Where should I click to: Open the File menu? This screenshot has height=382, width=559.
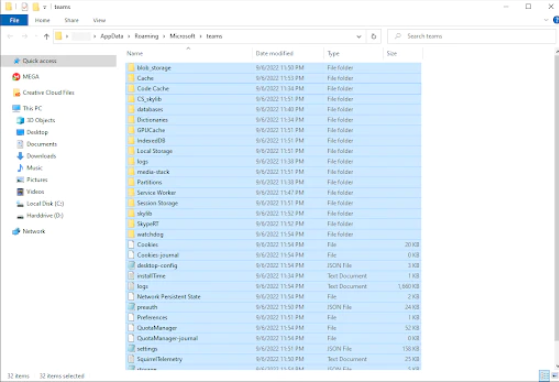(x=14, y=20)
